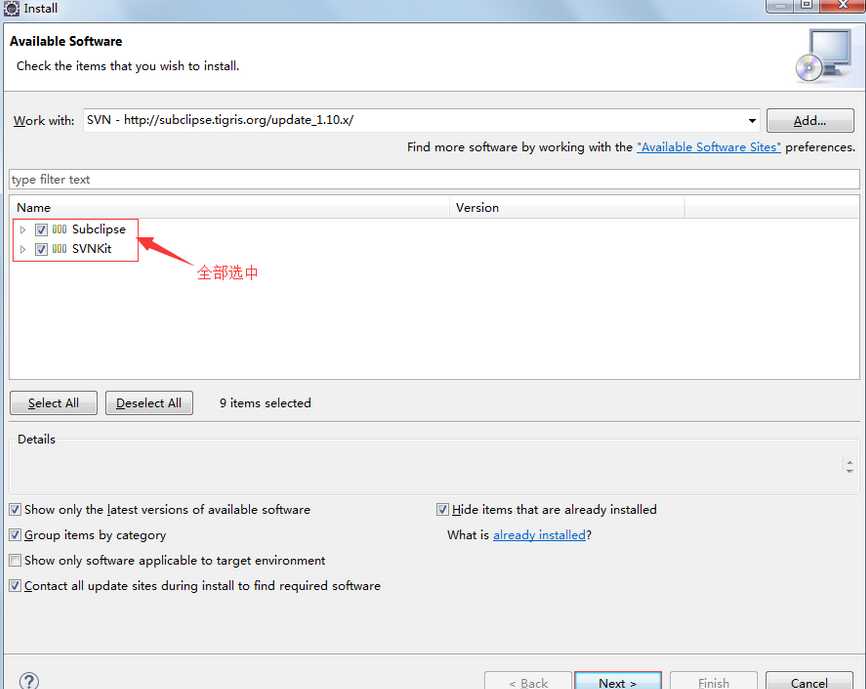This screenshot has height=689, width=866.
Task: Click the Details scroll stepper
Action: pyautogui.click(x=849, y=467)
